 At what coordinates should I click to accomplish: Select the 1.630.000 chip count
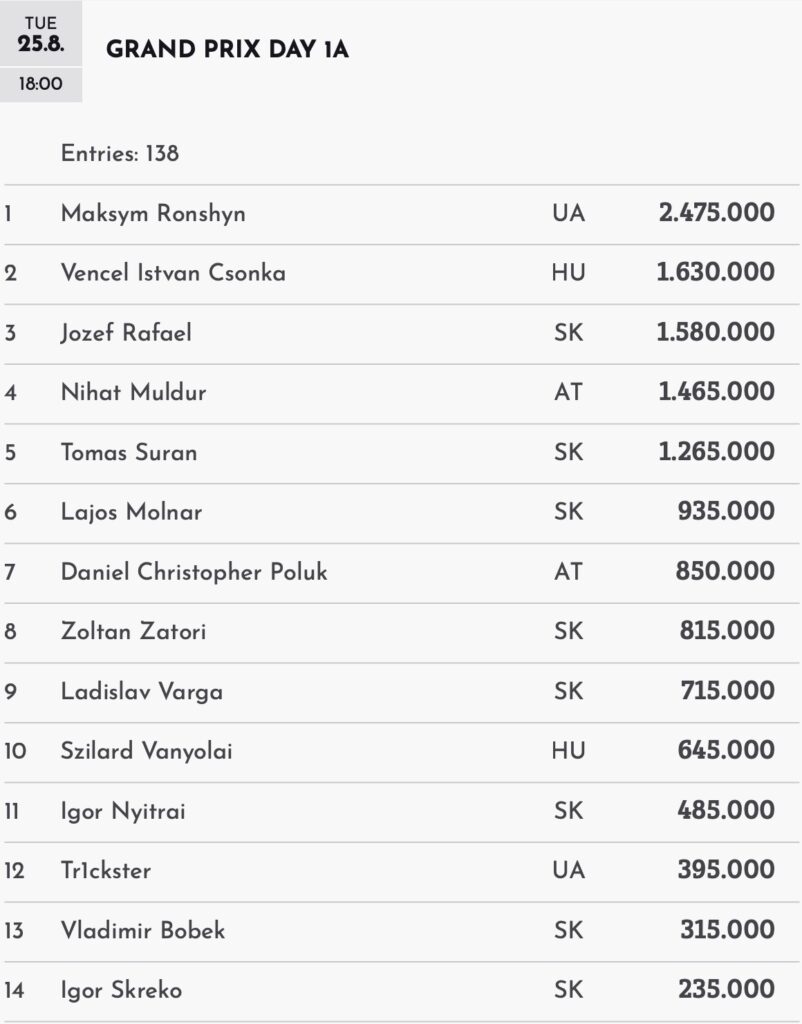715,272
